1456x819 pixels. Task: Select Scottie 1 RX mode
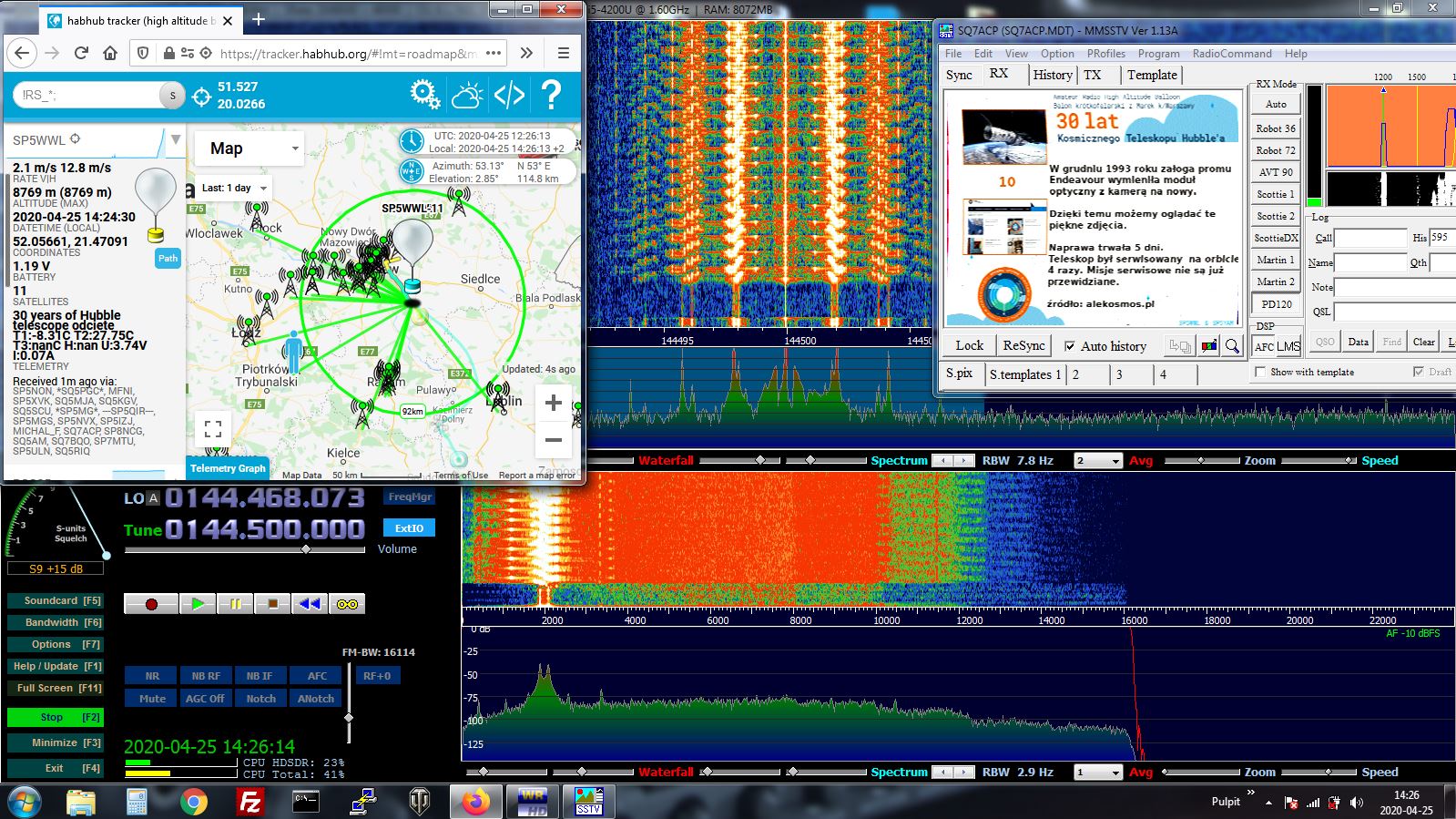(1276, 194)
